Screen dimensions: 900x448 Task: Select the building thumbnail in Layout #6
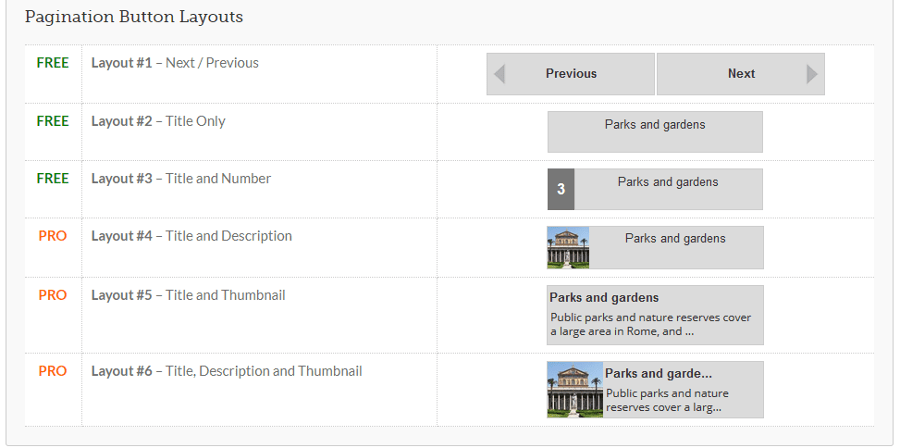(x=575, y=389)
